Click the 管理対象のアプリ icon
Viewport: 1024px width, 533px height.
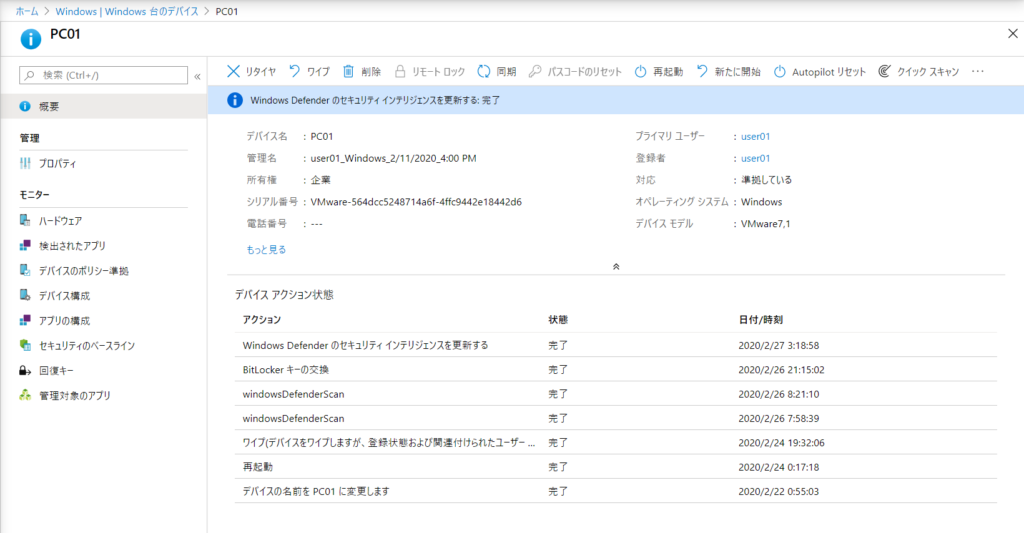(x=25, y=395)
